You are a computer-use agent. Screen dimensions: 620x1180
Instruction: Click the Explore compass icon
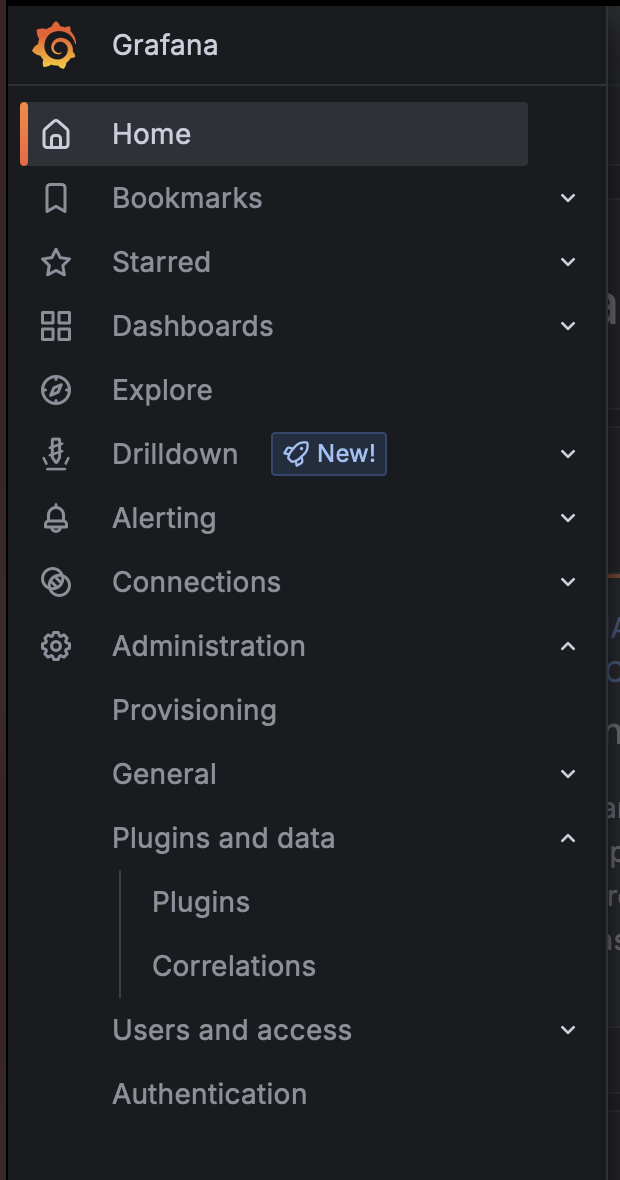[56, 390]
